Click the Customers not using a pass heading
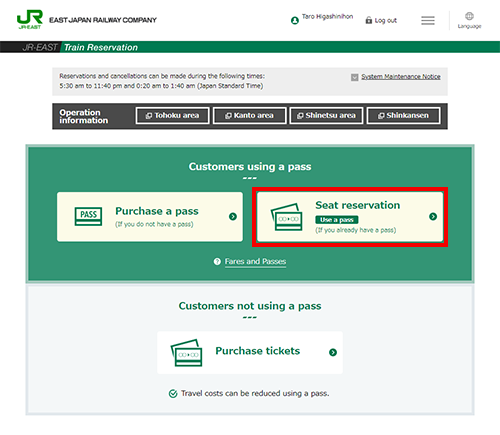Image resolution: width=500 pixels, height=435 pixels. coord(250,306)
